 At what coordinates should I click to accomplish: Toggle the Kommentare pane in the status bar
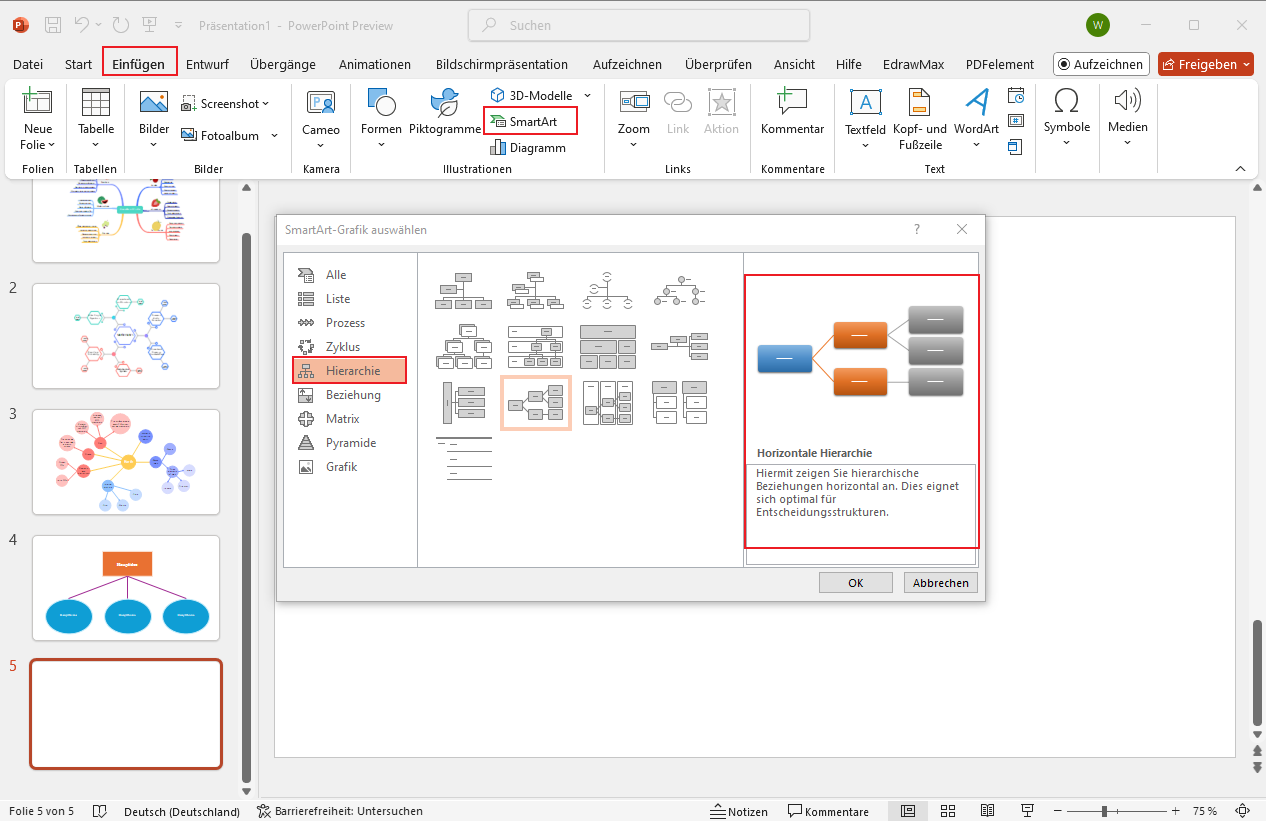point(828,811)
